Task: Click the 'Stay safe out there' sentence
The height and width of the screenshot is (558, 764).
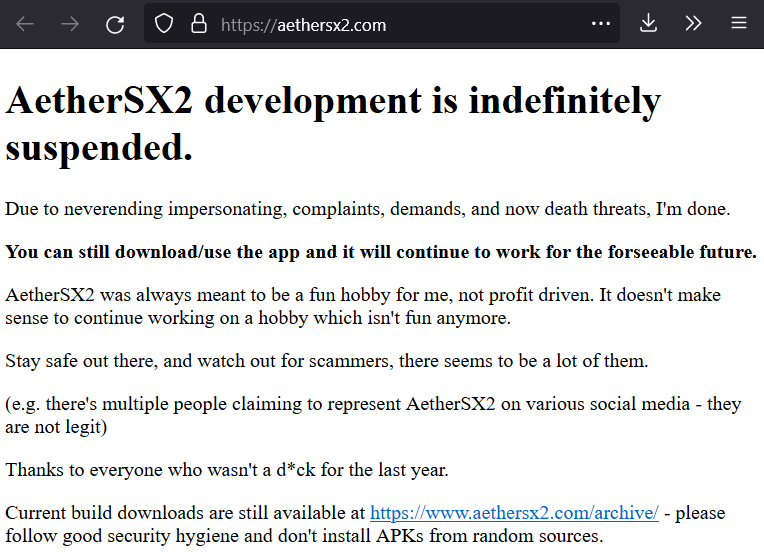Action: [326, 361]
